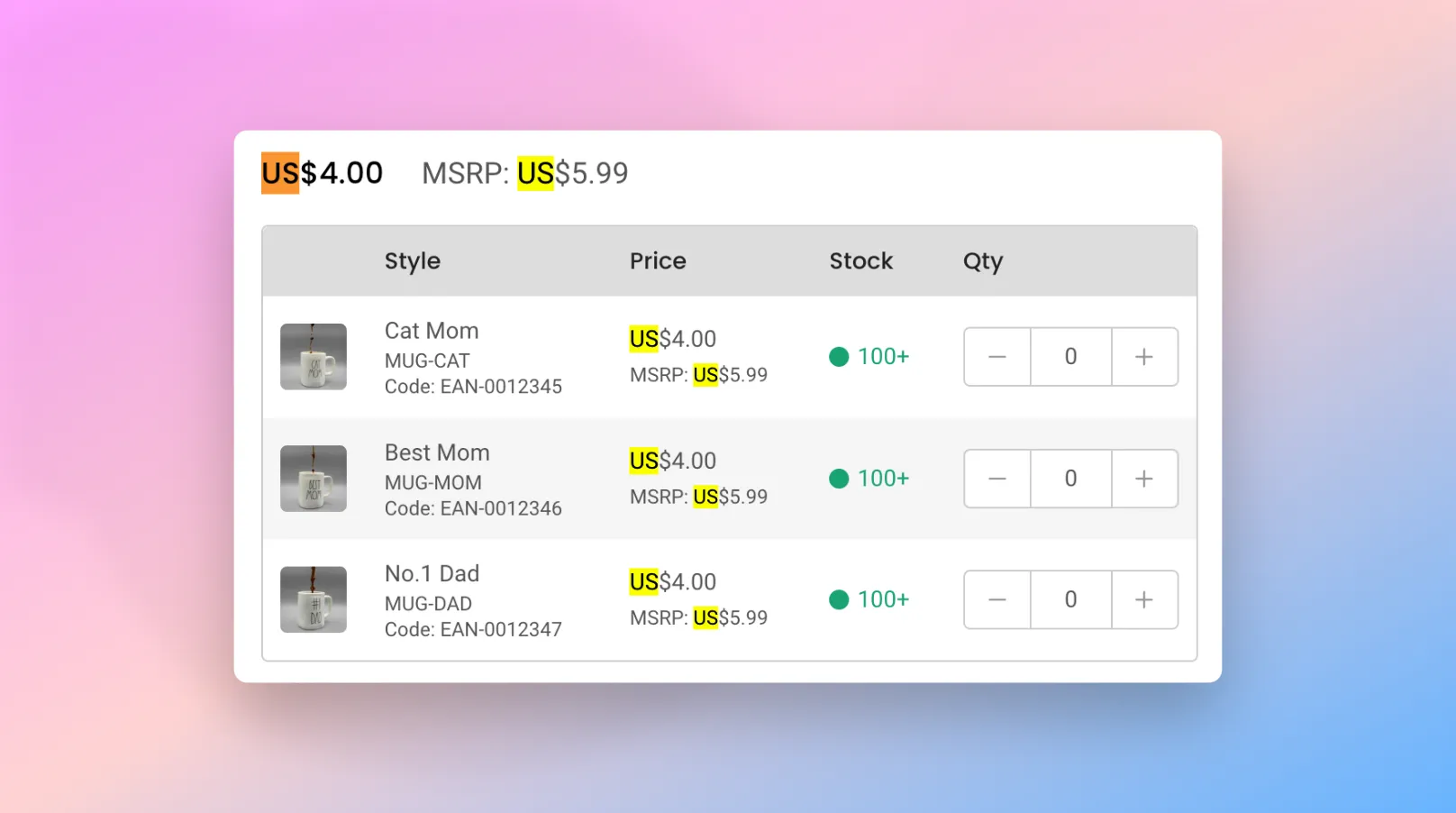Click the 100+ stock indicator for No.1 Dad
Viewport: 1456px width, 813px height.
(869, 599)
